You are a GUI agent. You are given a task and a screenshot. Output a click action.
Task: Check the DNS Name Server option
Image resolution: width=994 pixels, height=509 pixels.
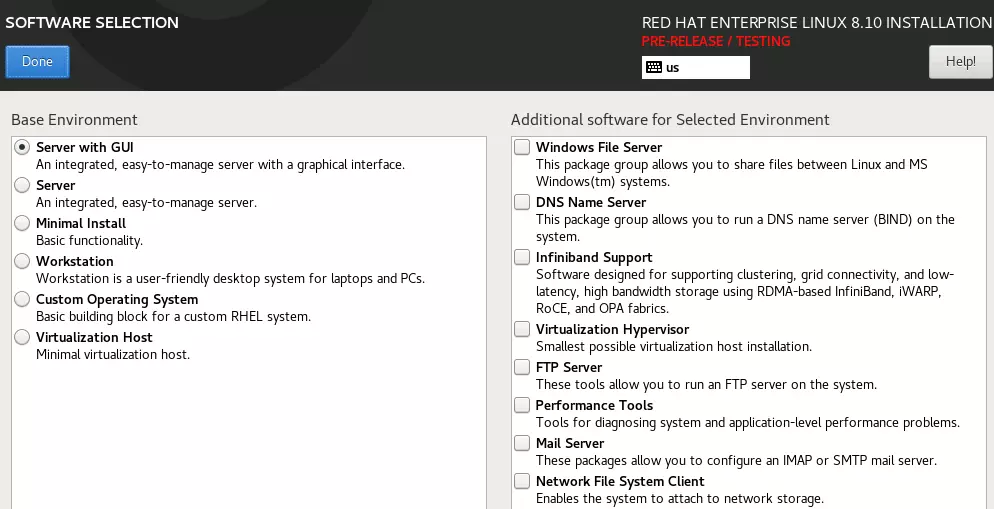[x=522, y=202]
